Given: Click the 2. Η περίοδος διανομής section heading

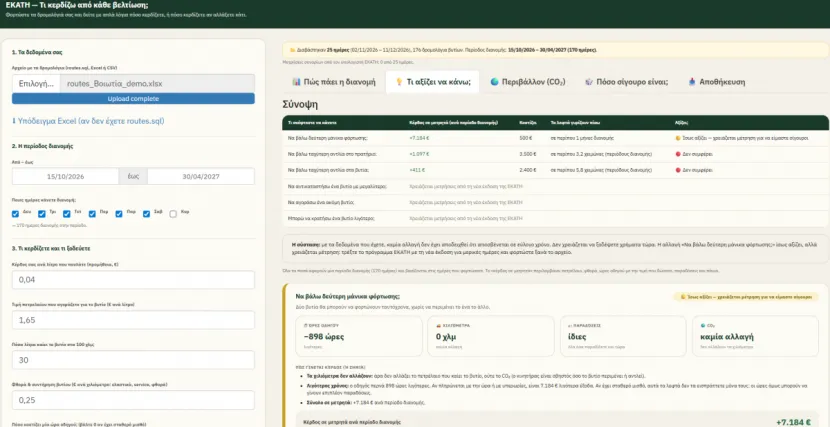Looking at the screenshot, I should coord(42,146).
